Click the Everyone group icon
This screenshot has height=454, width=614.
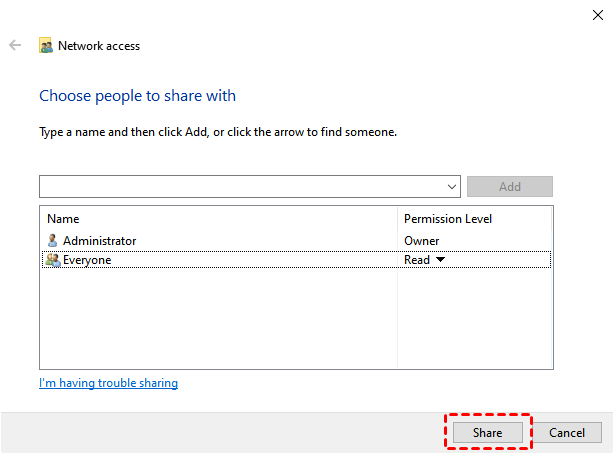tap(53, 260)
